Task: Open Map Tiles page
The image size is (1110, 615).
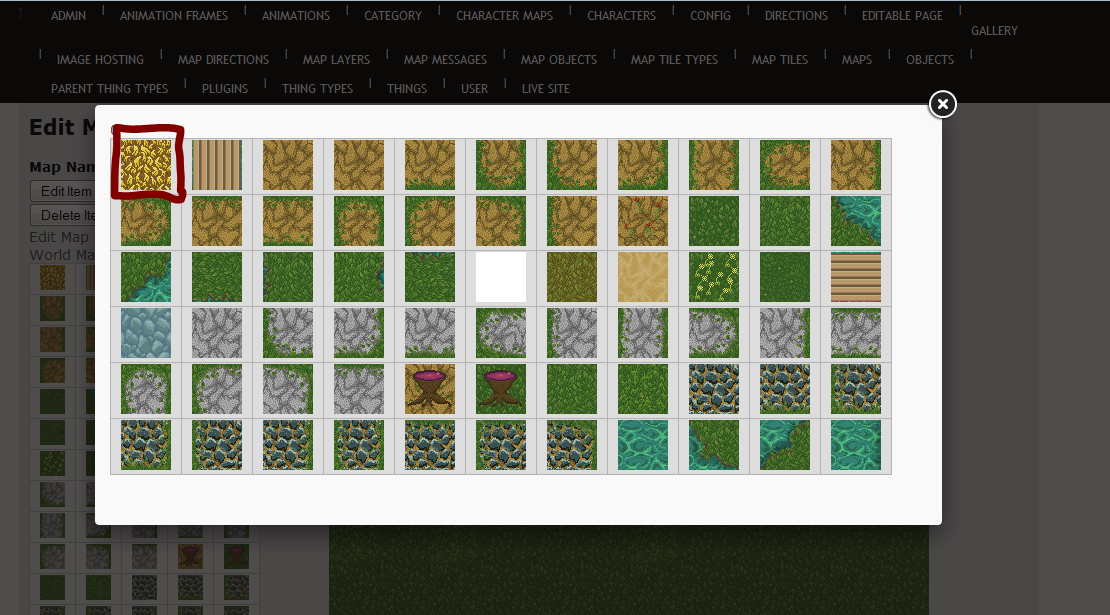Action: point(779,60)
